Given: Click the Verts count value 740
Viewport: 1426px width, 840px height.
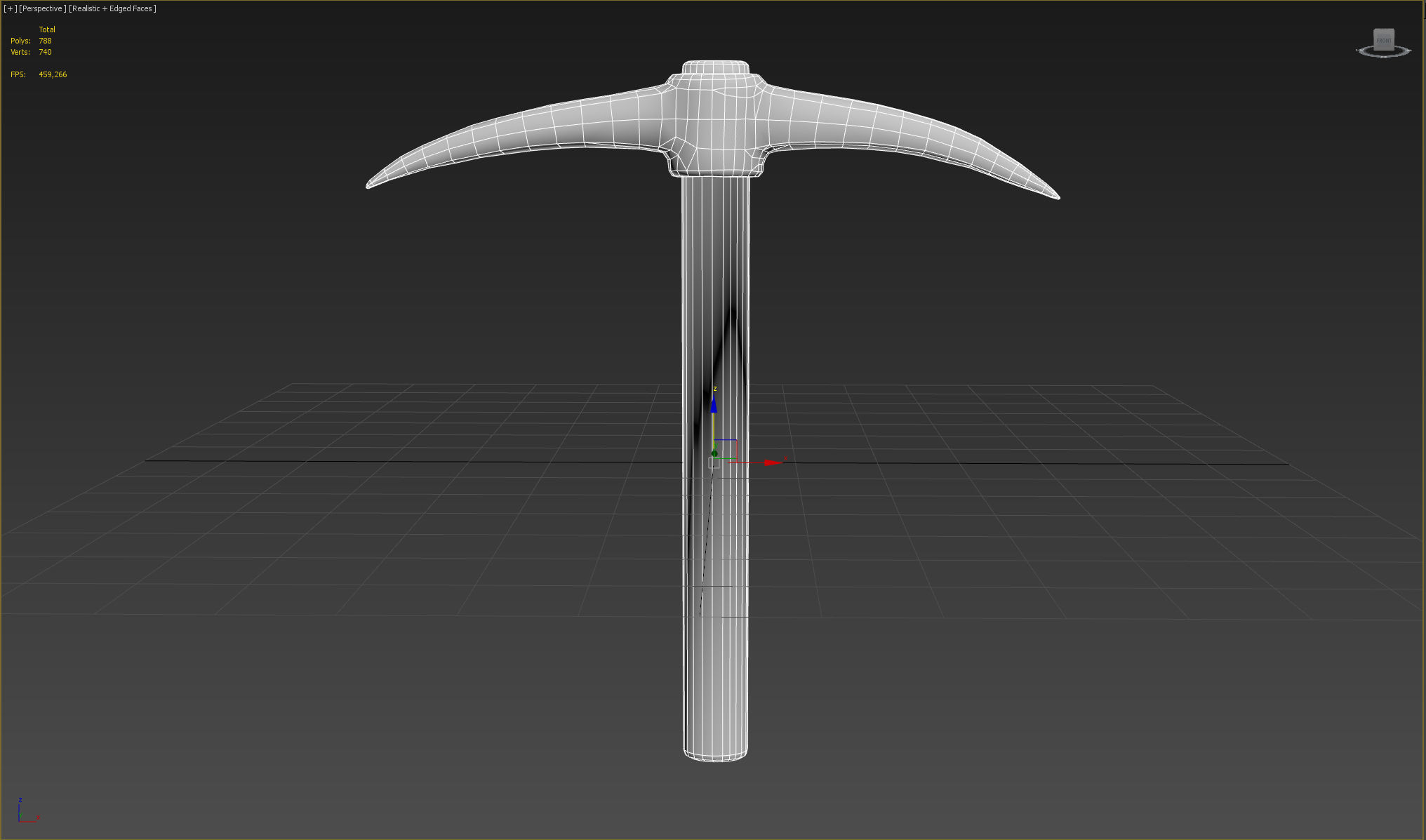Looking at the screenshot, I should coord(45,52).
